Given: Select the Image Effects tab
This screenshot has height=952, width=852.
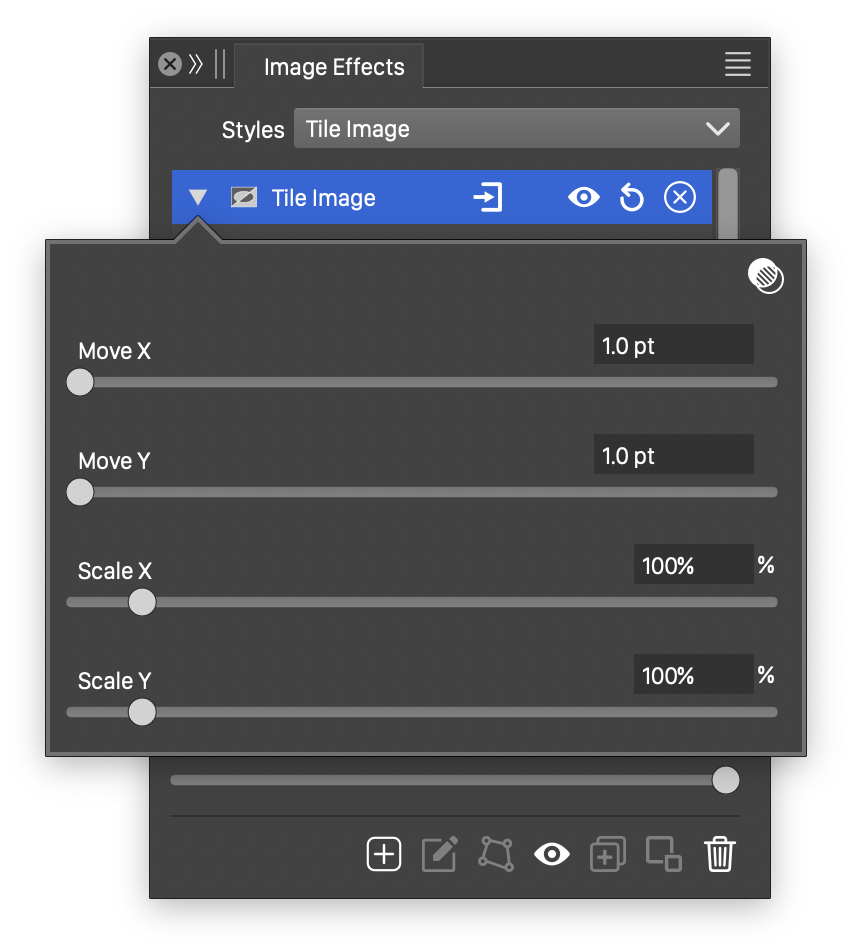Looking at the screenshot, I should (x=334, y=67).
